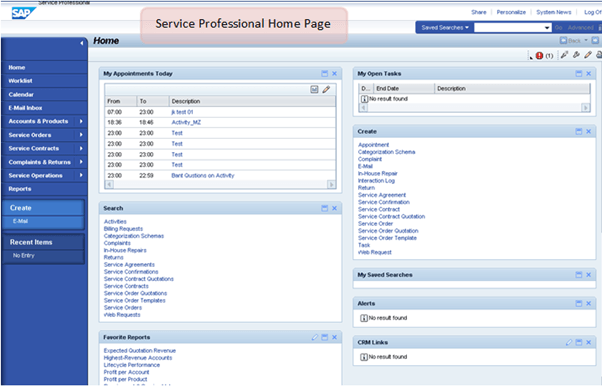Close the Alerts tile

point(589,303)
